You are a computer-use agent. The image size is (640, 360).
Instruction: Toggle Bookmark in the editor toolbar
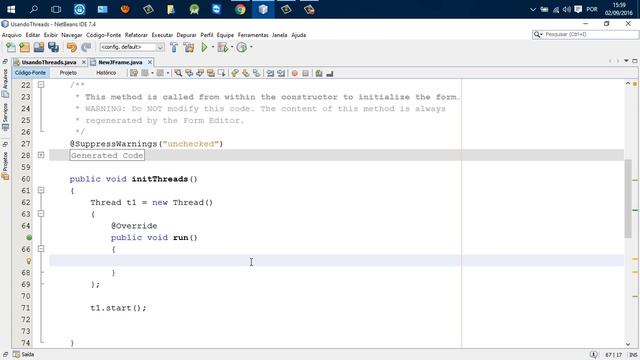pos(256,73)
